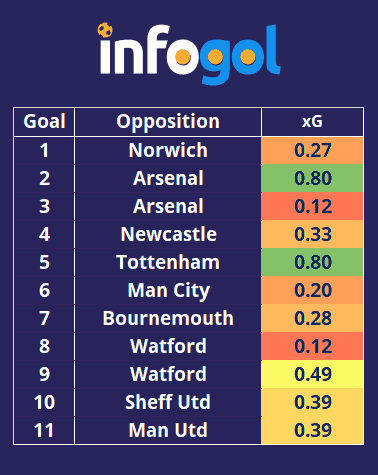This screenshot has width=378, height=475.
Task: Click the football icon above the logo
Action: (x=105, y=30)
